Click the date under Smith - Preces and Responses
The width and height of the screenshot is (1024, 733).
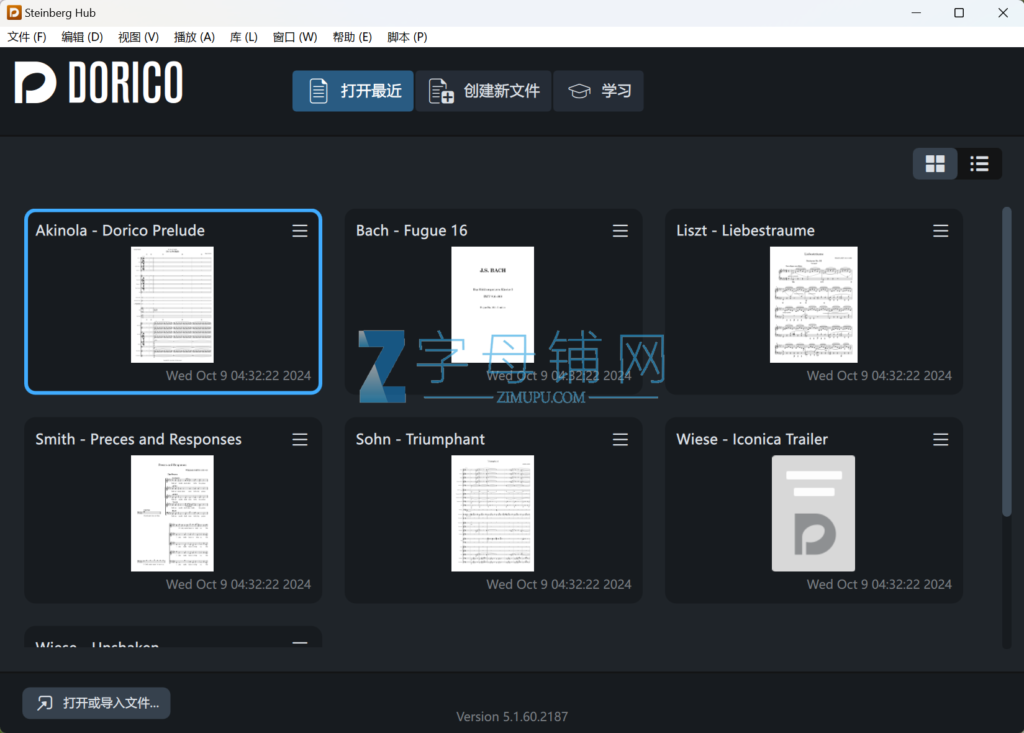238,585
